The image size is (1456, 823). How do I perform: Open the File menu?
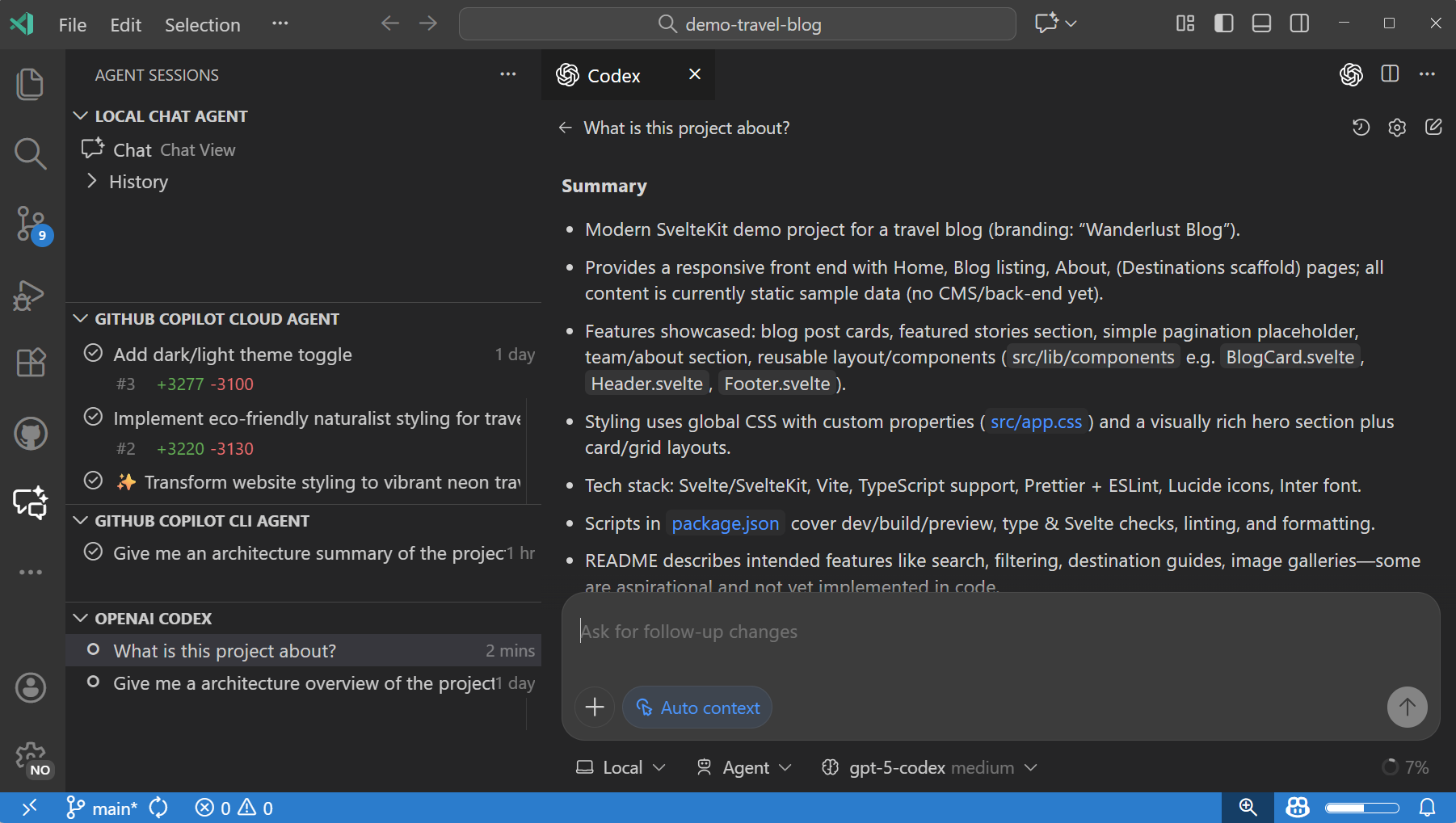coord(72,25)
